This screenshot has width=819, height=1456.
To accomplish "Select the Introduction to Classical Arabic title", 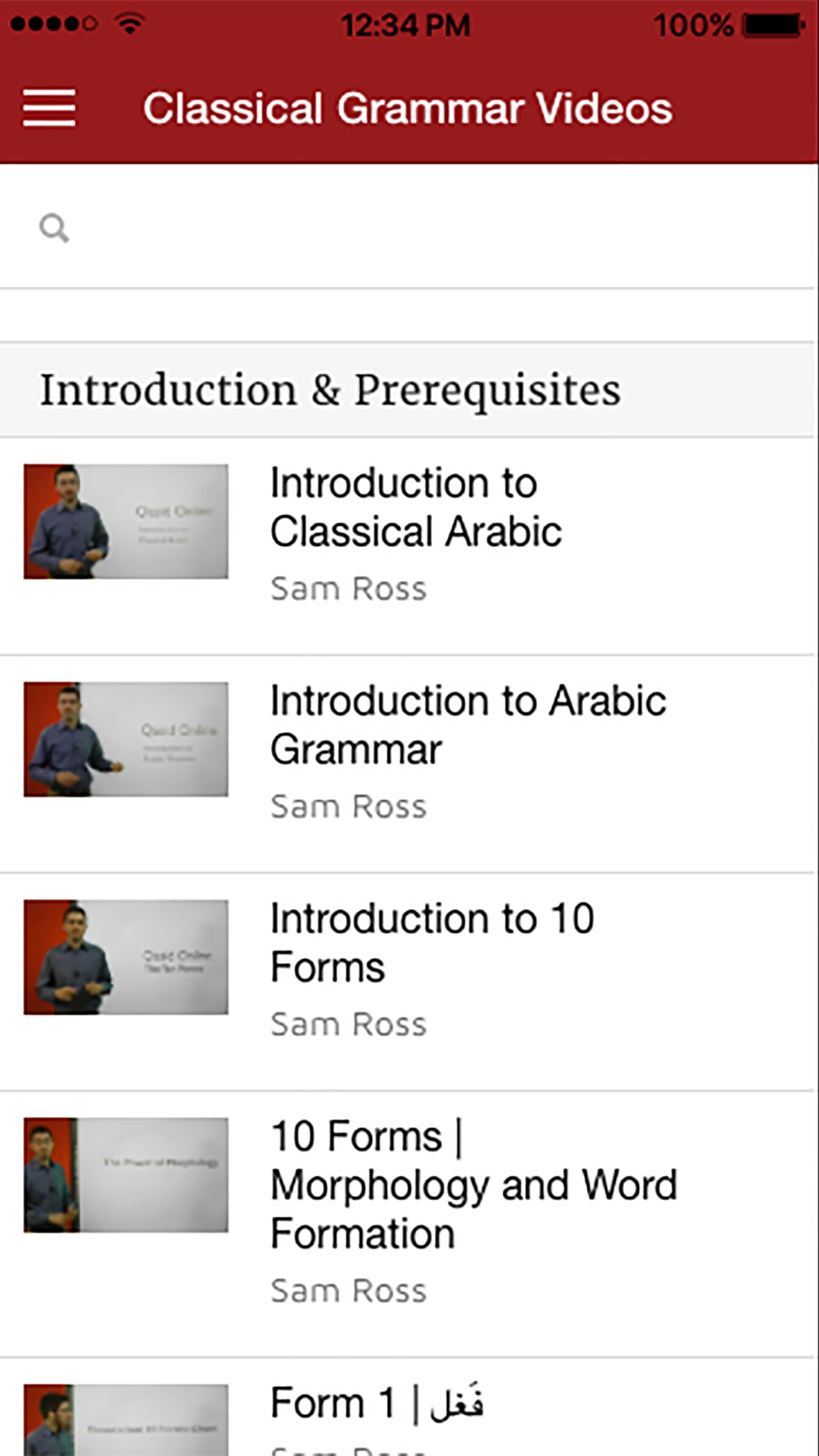I will tap(416, 507).
